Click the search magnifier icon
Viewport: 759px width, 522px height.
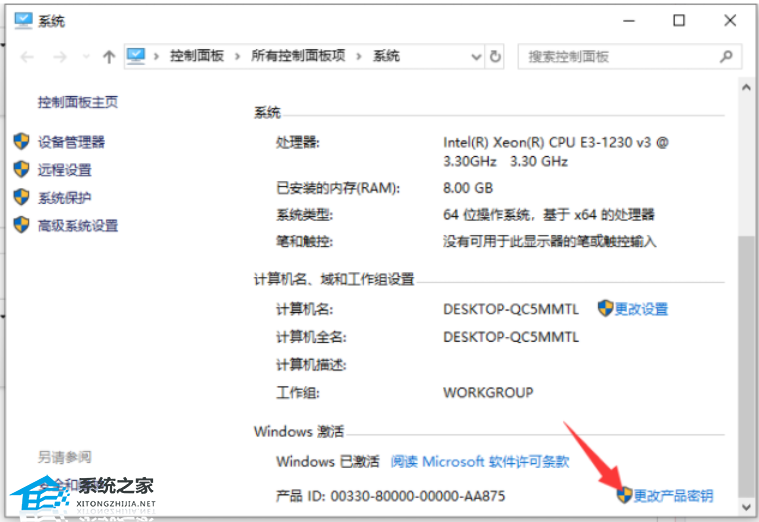pyautogui.click(x=727, y=57)
